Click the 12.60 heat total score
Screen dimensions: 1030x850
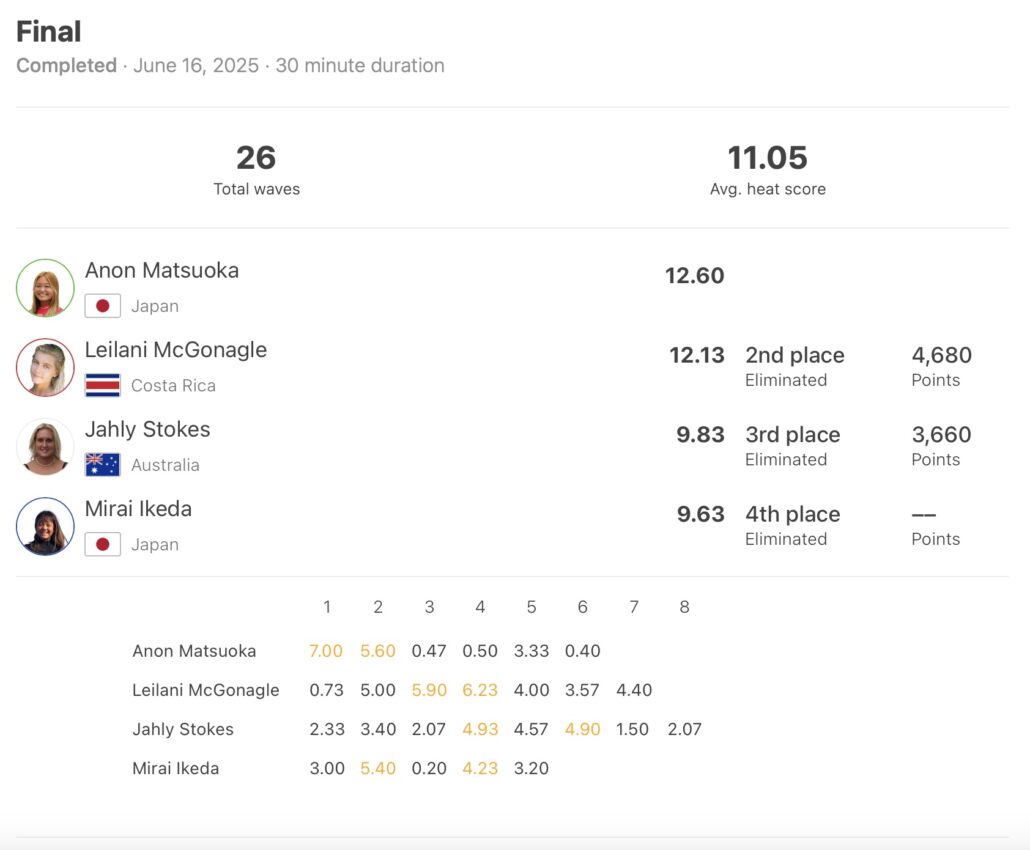(x=694, y=276)
